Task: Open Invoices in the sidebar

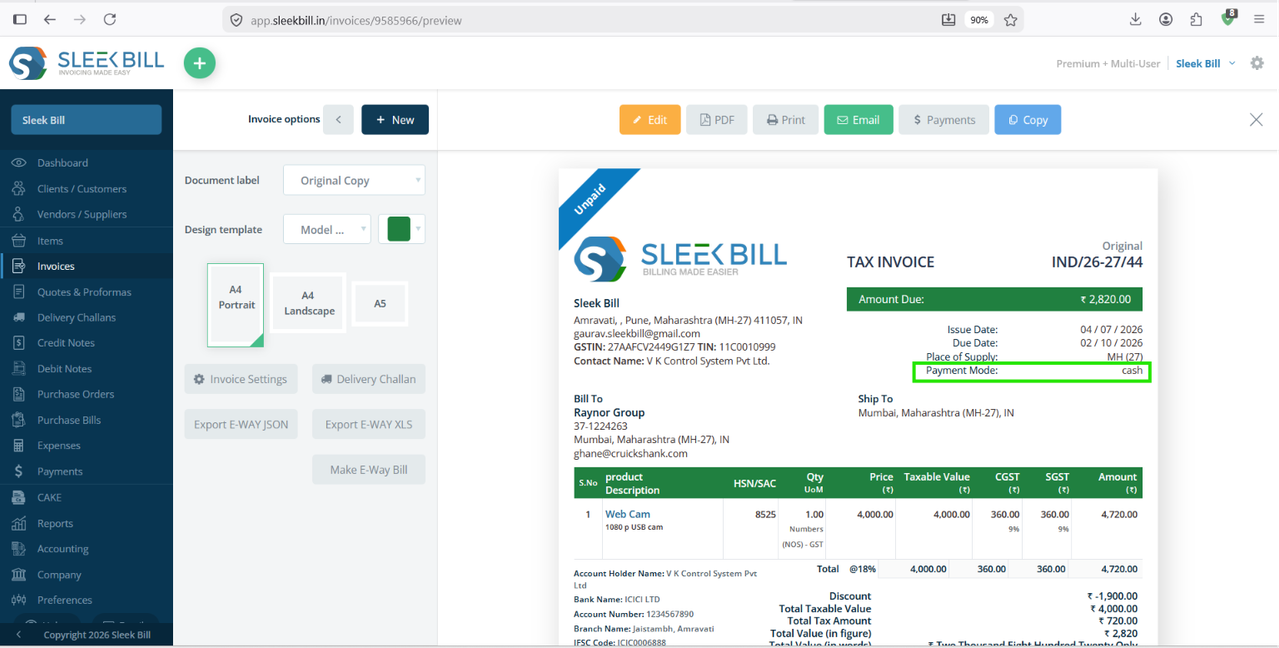Action: (x=86, y=266)
